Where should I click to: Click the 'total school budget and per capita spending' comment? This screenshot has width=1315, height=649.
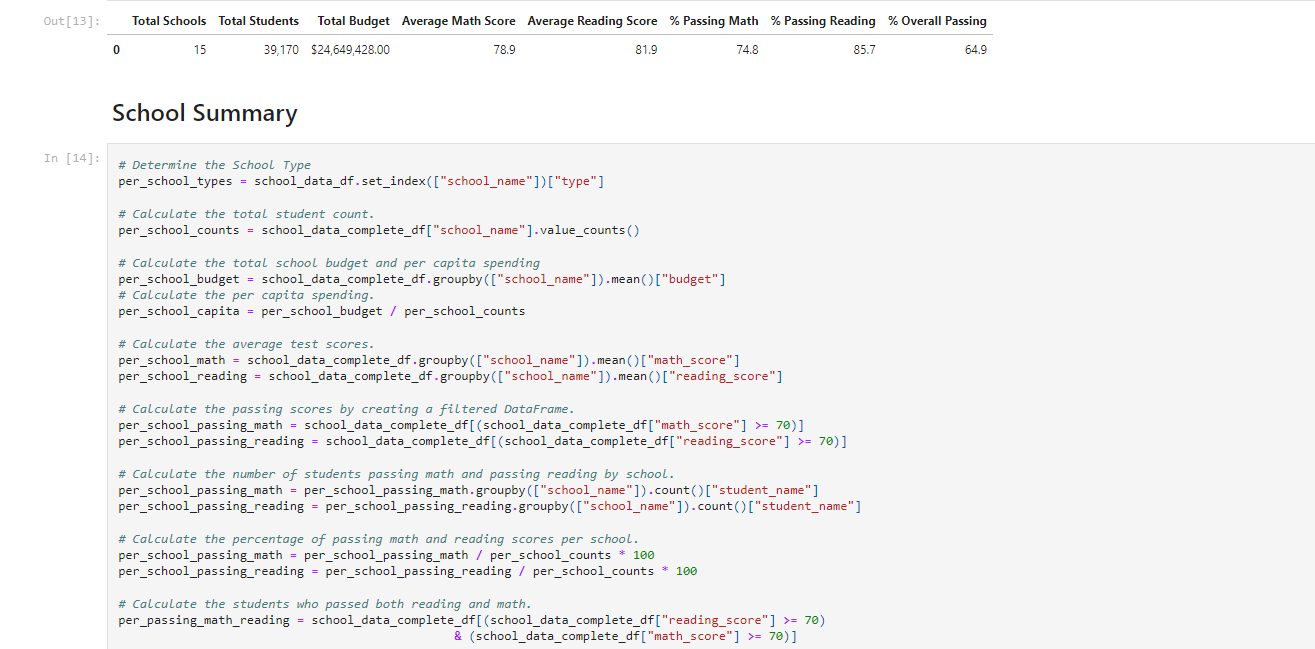(329, 263)
